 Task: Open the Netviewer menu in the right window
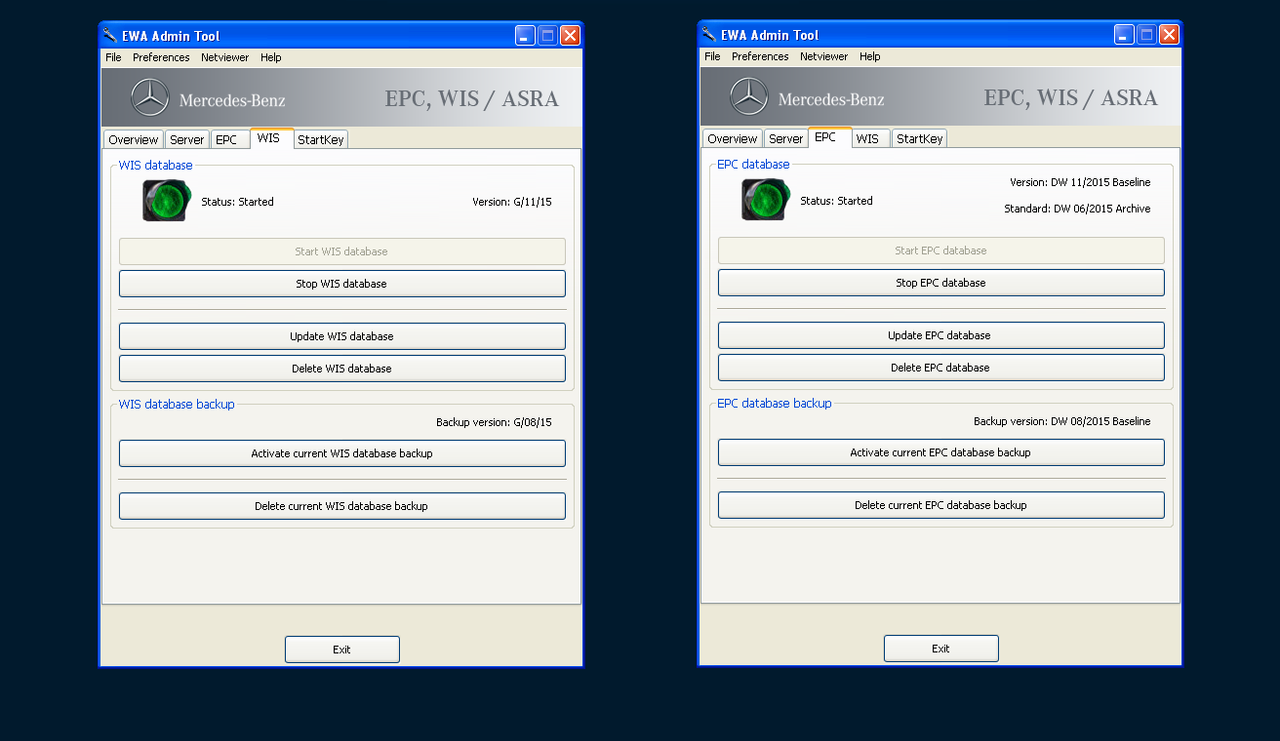[x=824, y=57]
